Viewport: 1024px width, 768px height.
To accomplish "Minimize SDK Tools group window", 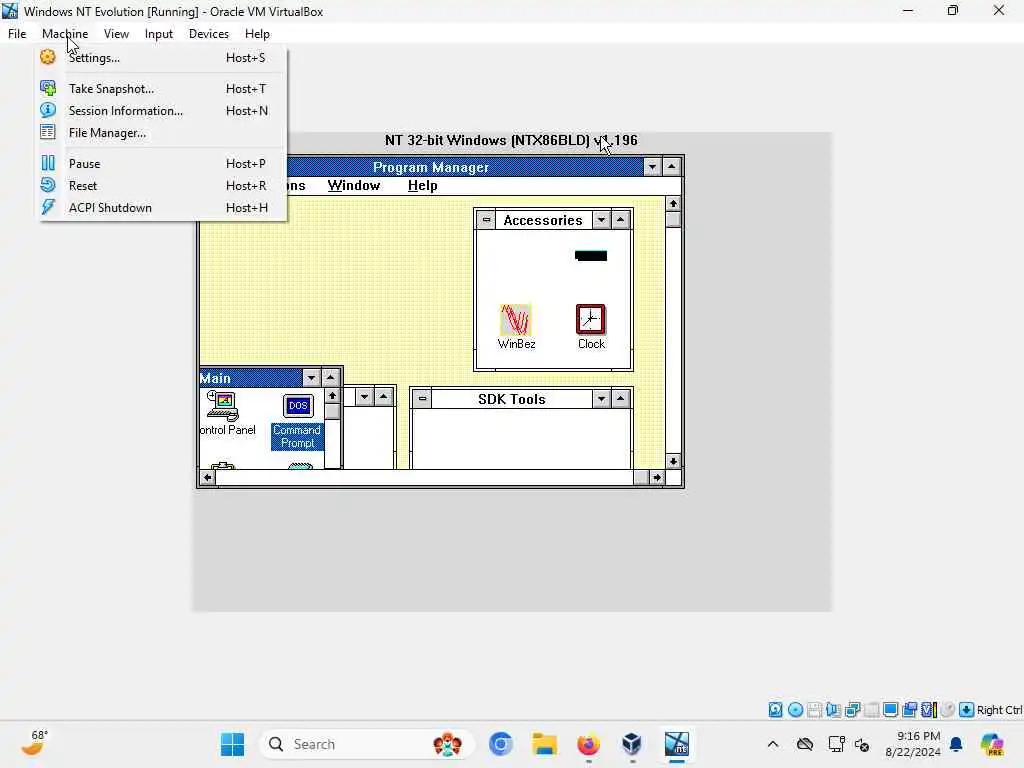I will pos(601,398).
